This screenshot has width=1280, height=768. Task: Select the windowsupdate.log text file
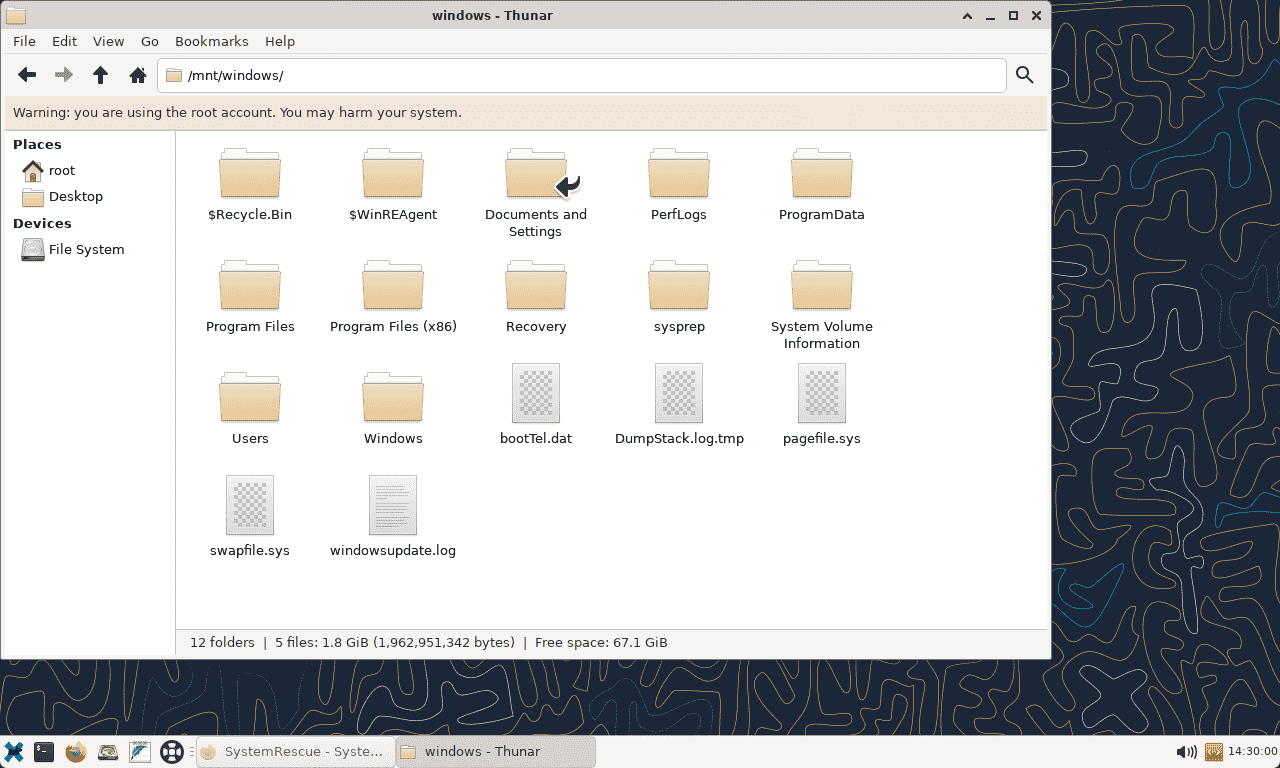coord(393,516)
